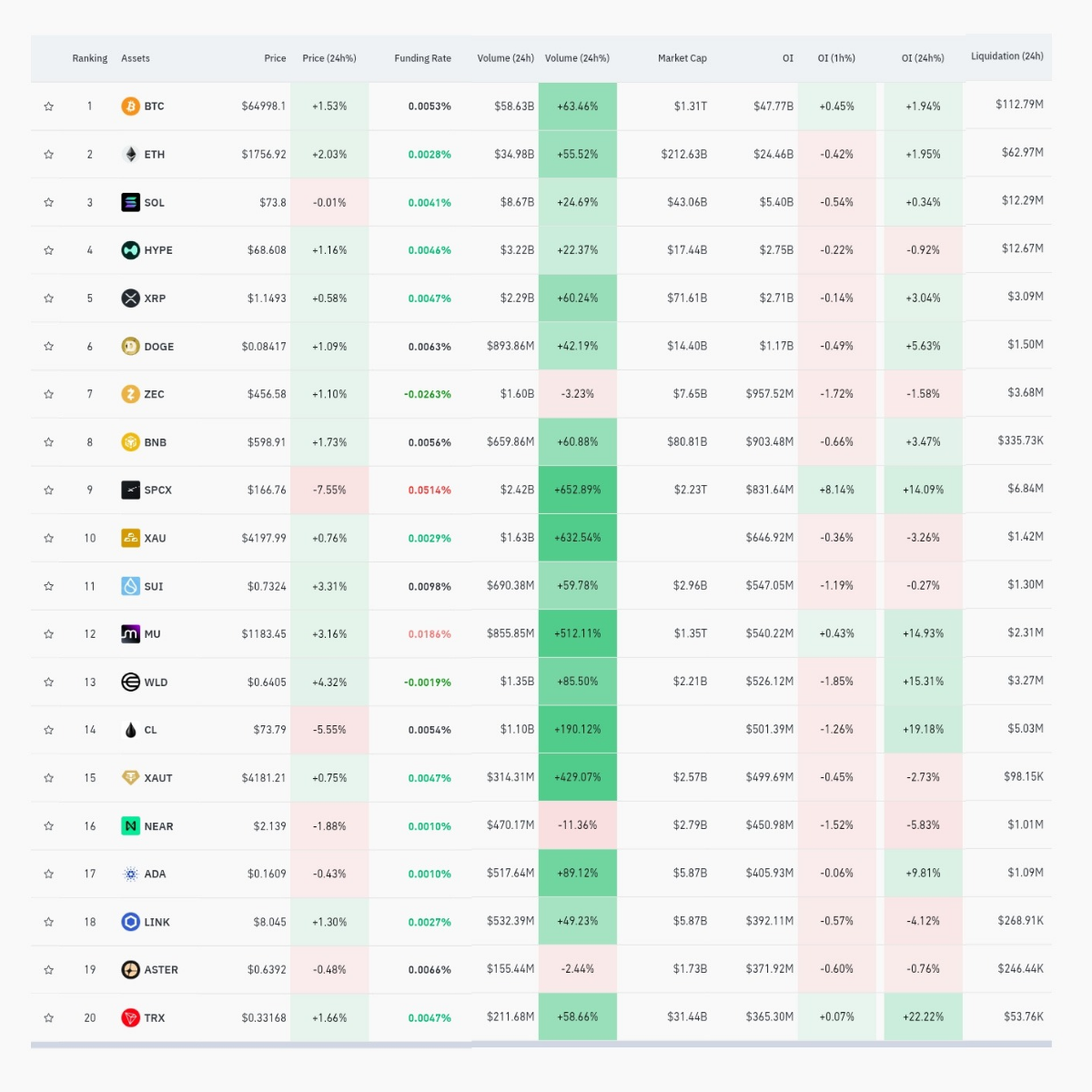This screenshot has width=1092, height=1092.
Task: Click SPCX volume change +652.89%
Action: [578, 490]
